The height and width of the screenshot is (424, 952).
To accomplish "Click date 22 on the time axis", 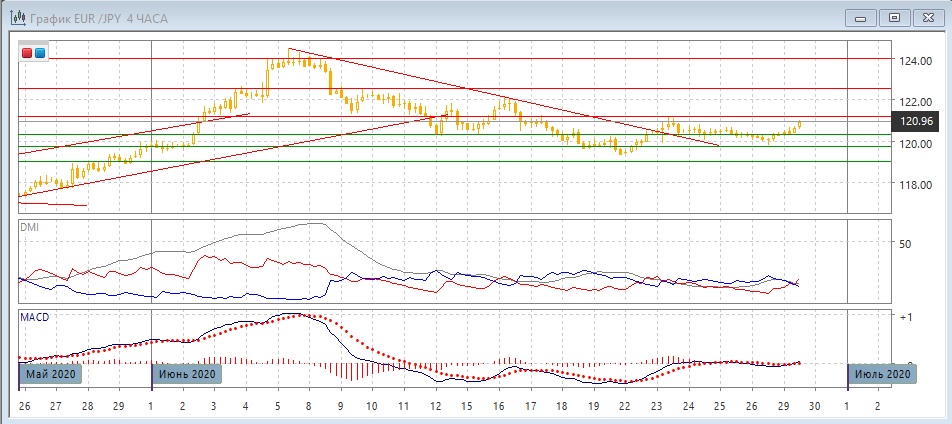I will tap(623, 407).
